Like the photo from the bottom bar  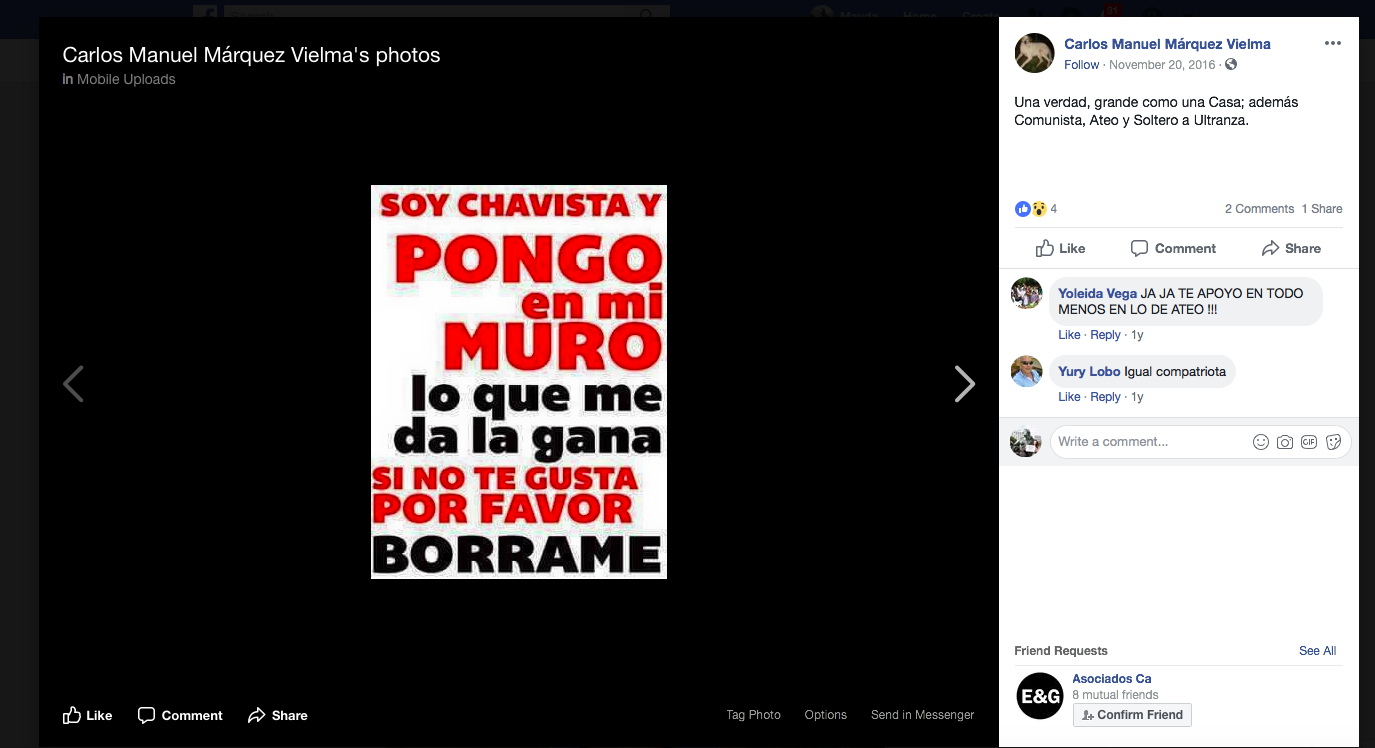[87, 715]
